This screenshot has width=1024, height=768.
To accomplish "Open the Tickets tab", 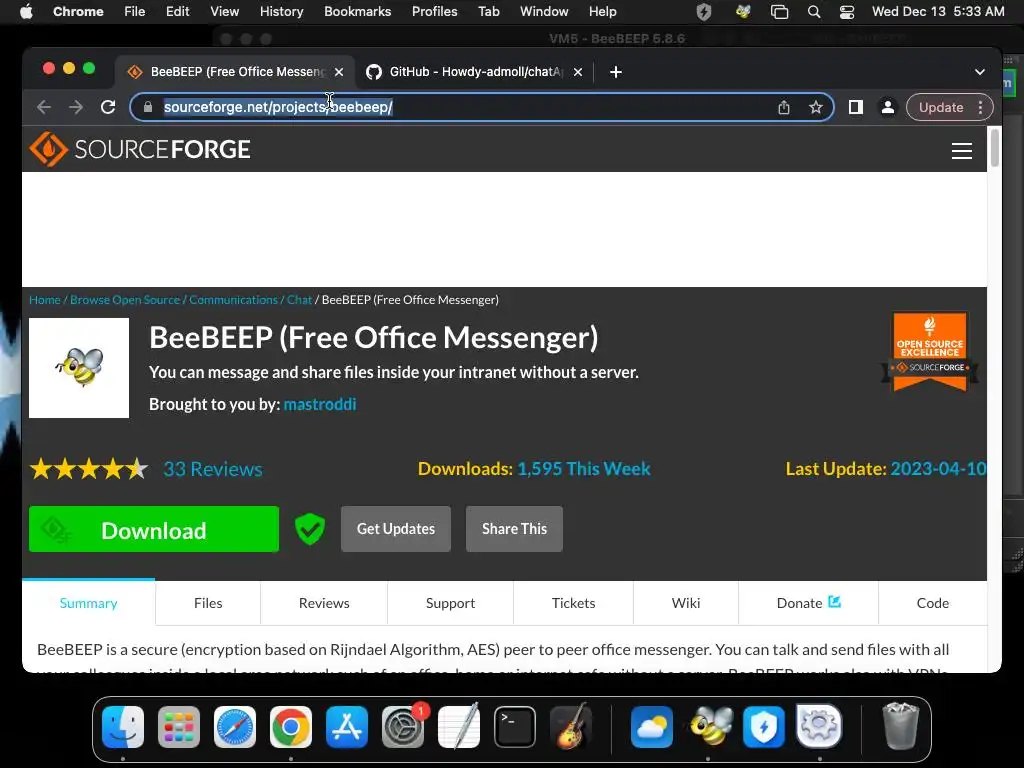I will pos(573,603).
